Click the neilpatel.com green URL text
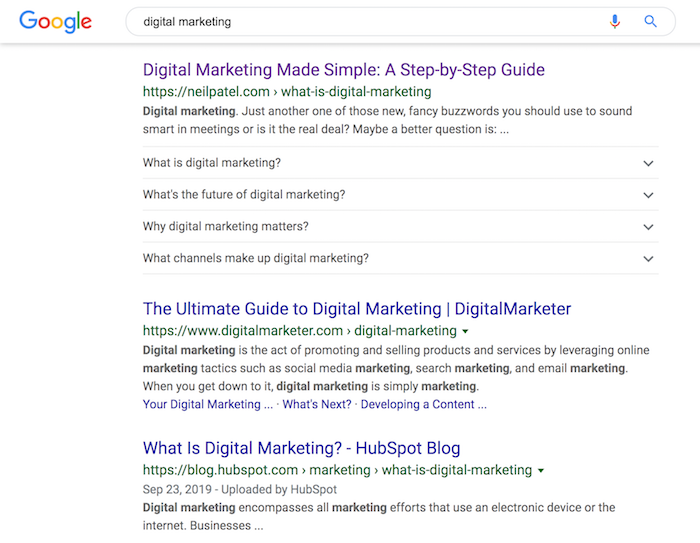The image size is (700, 543). 287,92
